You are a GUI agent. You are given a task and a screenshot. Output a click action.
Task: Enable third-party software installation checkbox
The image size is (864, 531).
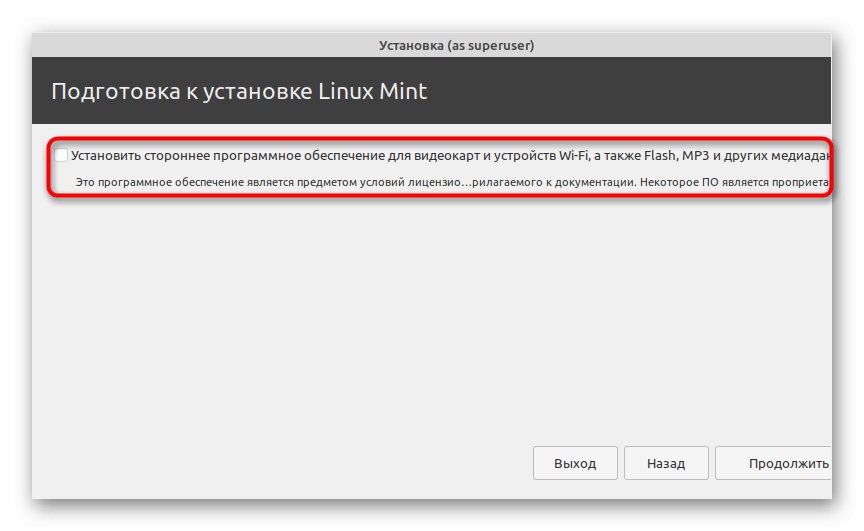(x=62, y=155)
